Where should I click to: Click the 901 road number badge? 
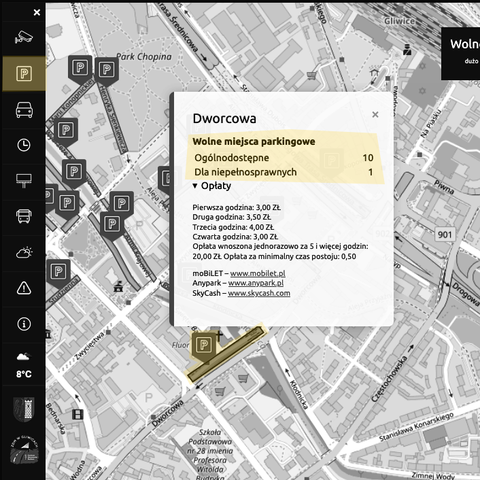[x=445, y=235]
